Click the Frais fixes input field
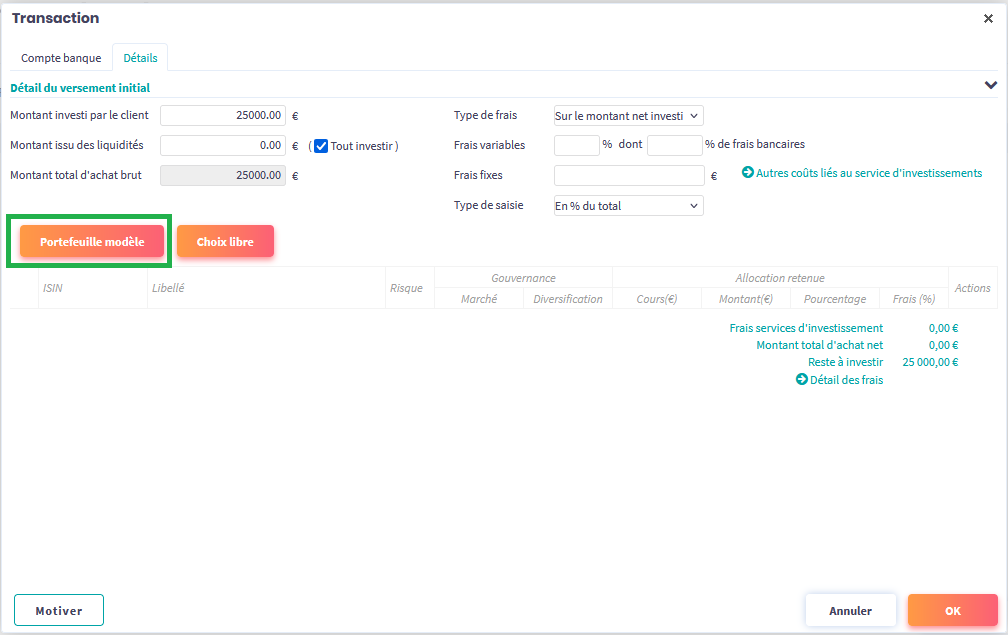The height and width of the screenshot is (635, 1008). 629,176
